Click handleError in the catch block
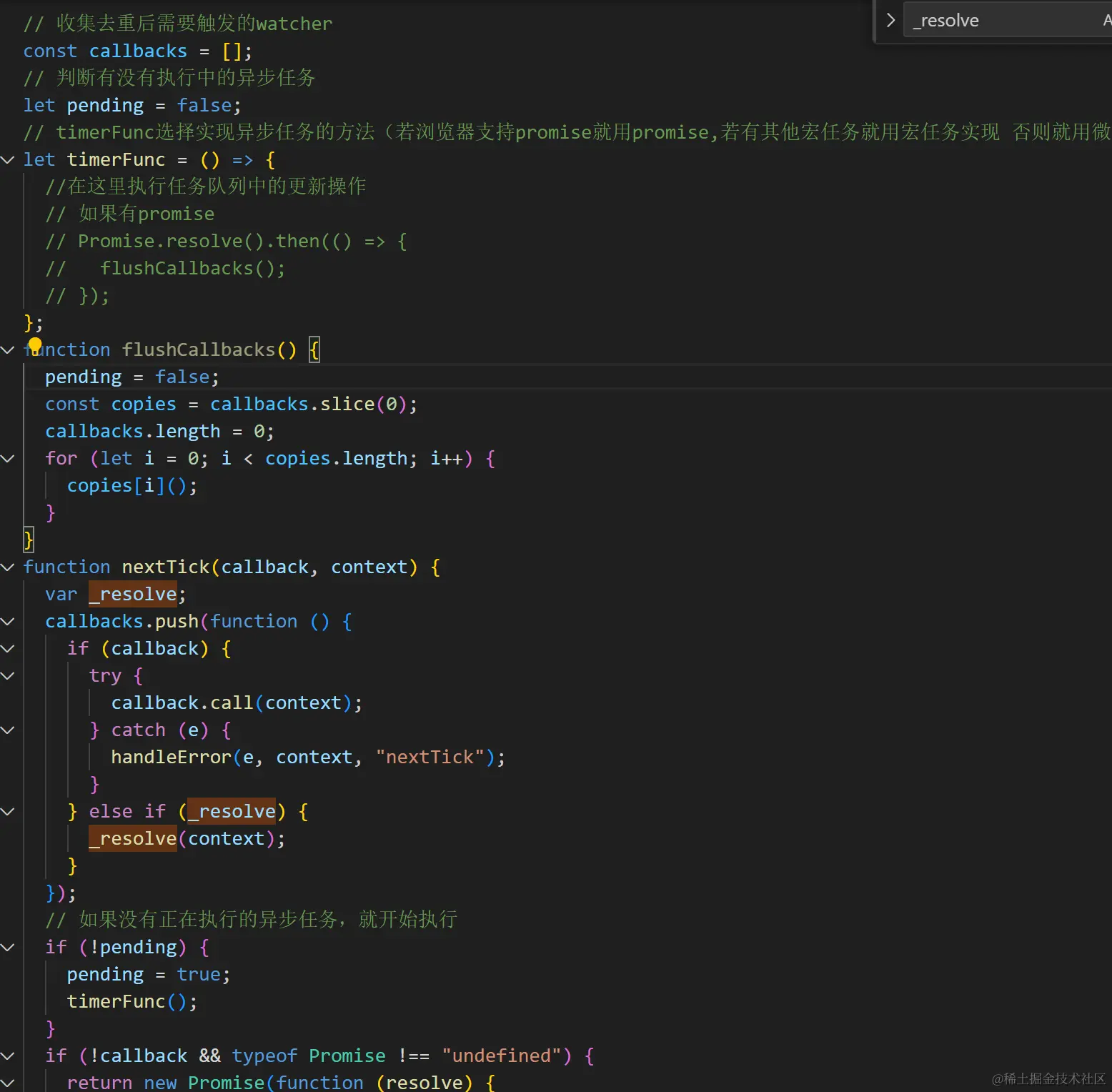This screenshot has height=1092, width=1112. (172, 757)
